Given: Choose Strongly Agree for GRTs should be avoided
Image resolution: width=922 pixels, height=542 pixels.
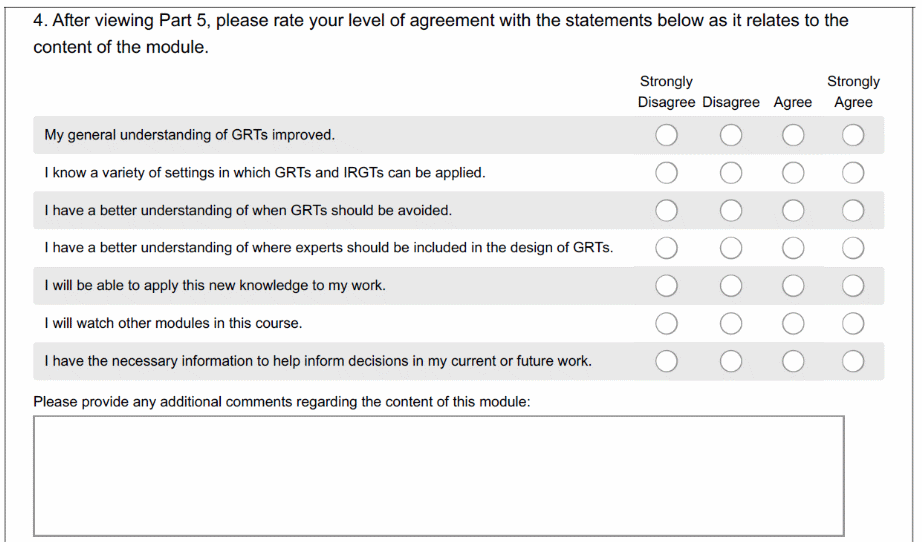Looking at the screenshot, I should (x=853, y=211).
